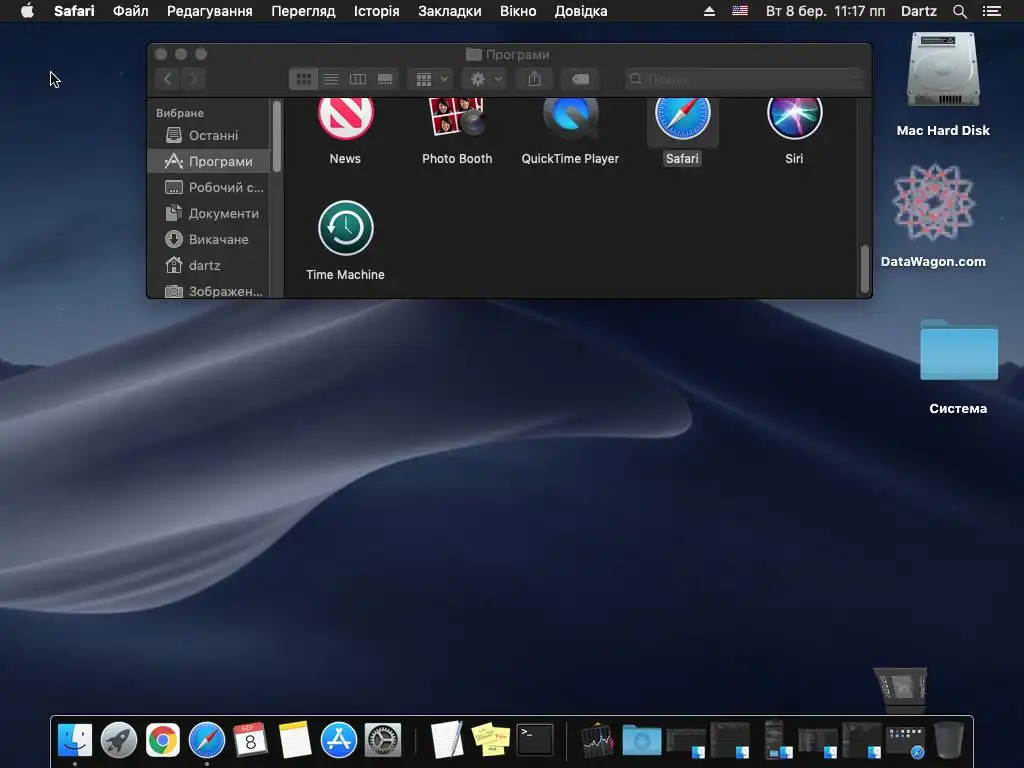Open the Downloads folder stack in the Dock

coord(641,741)
